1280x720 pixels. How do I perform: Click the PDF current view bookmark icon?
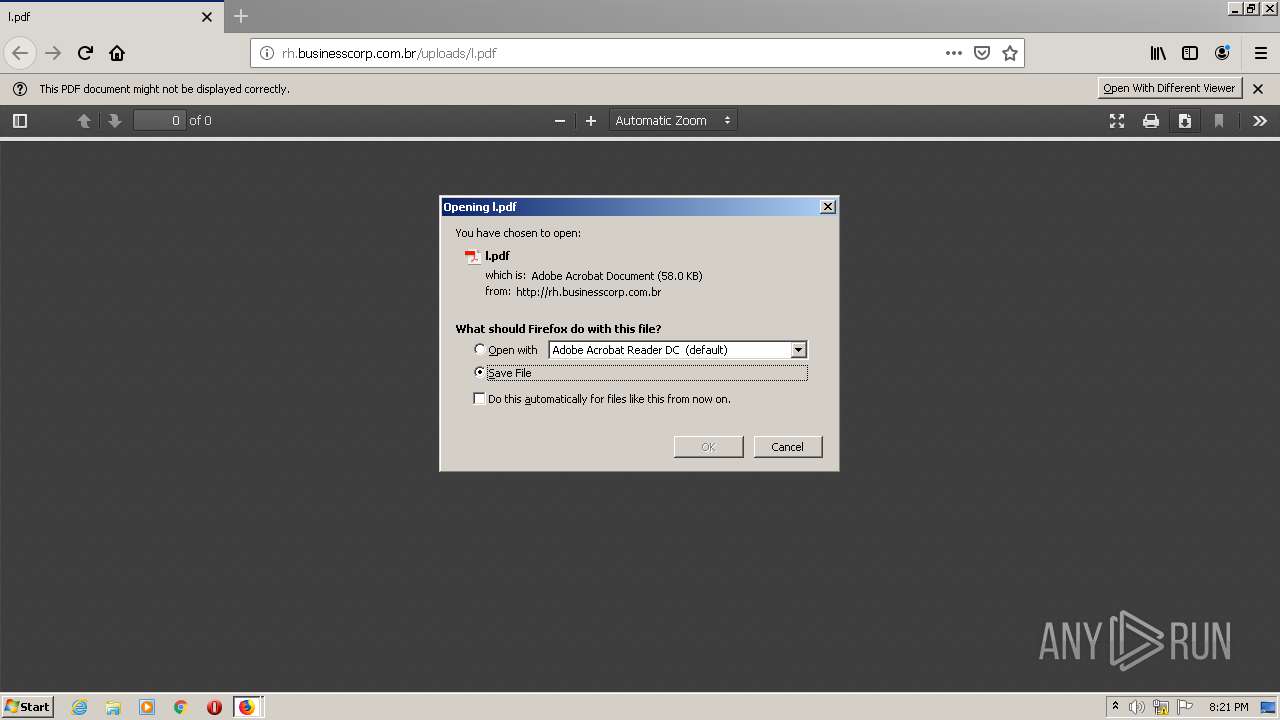(x=1219, y=121)
